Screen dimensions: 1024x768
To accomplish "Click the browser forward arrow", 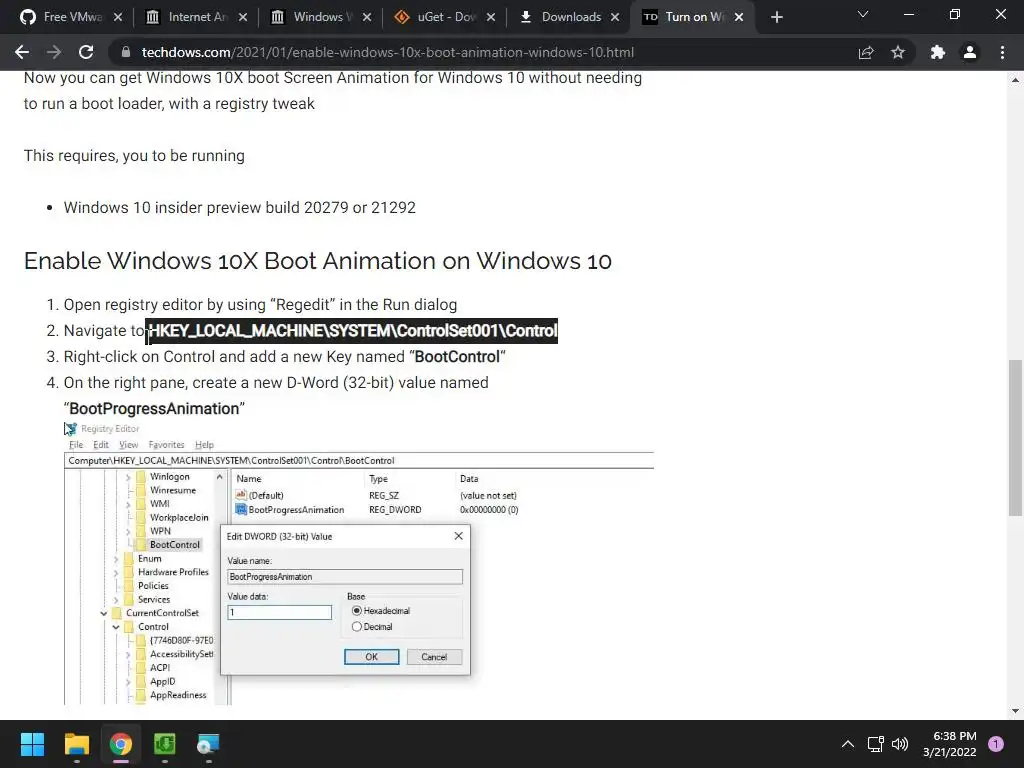I will [54, 52].
